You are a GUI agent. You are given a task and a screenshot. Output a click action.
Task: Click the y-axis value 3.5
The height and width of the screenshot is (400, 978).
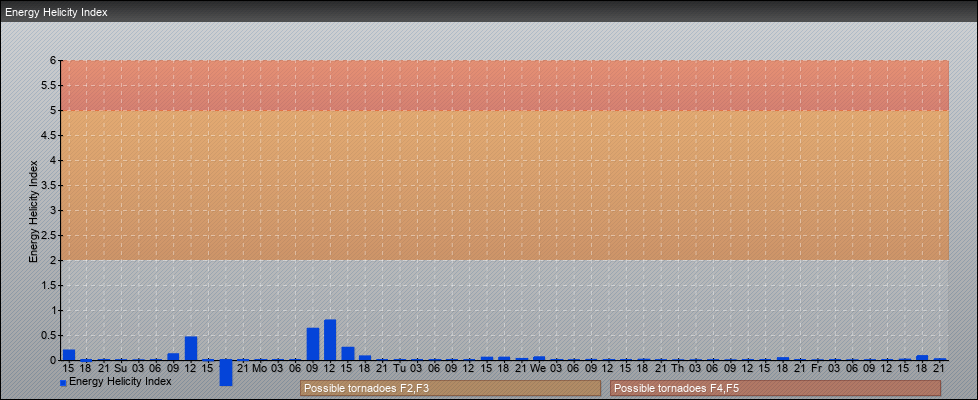[x=49, y=185]
